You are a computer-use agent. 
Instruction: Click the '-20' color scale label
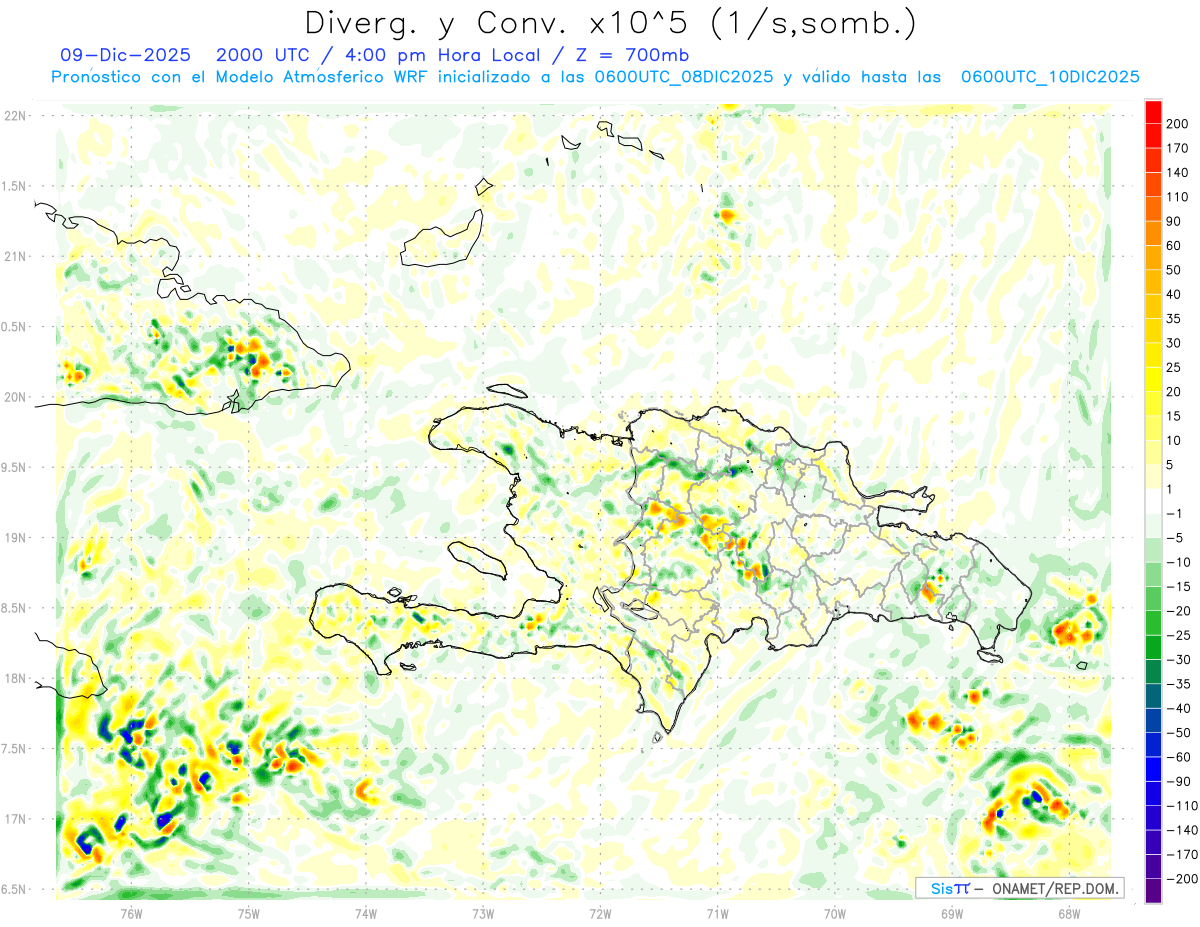click(1178, 612)
